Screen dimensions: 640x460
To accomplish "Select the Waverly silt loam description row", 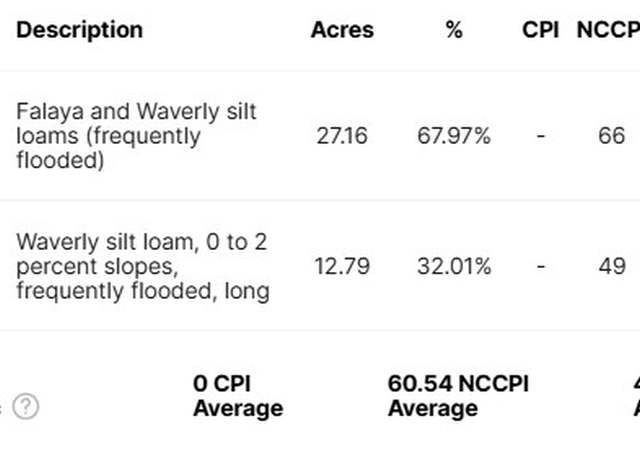I will point(320,266).
